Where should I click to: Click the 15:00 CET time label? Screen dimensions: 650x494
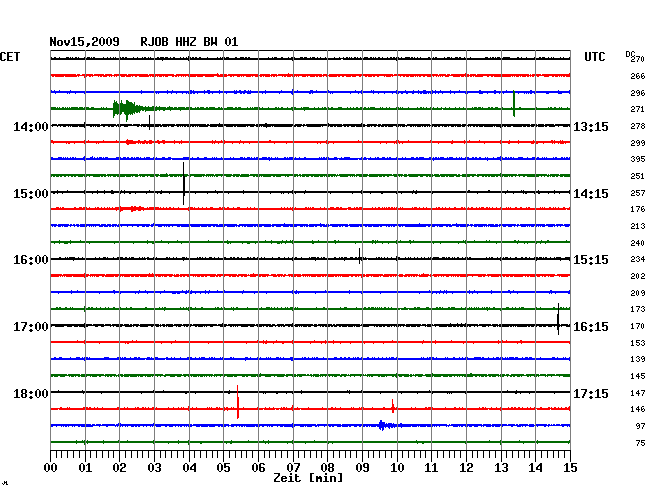(x=31, y=194)
